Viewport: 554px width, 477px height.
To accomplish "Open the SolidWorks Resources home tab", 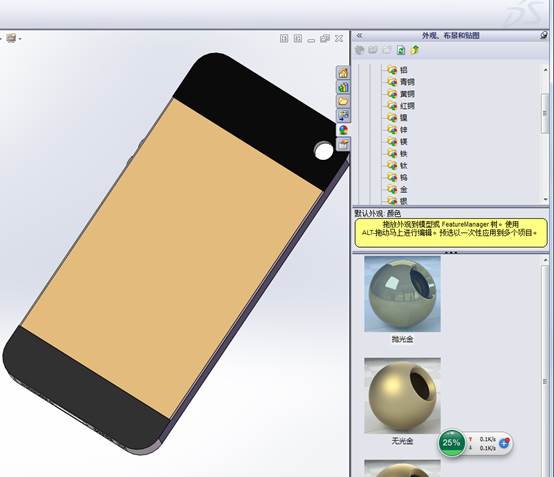I will 343,73.
